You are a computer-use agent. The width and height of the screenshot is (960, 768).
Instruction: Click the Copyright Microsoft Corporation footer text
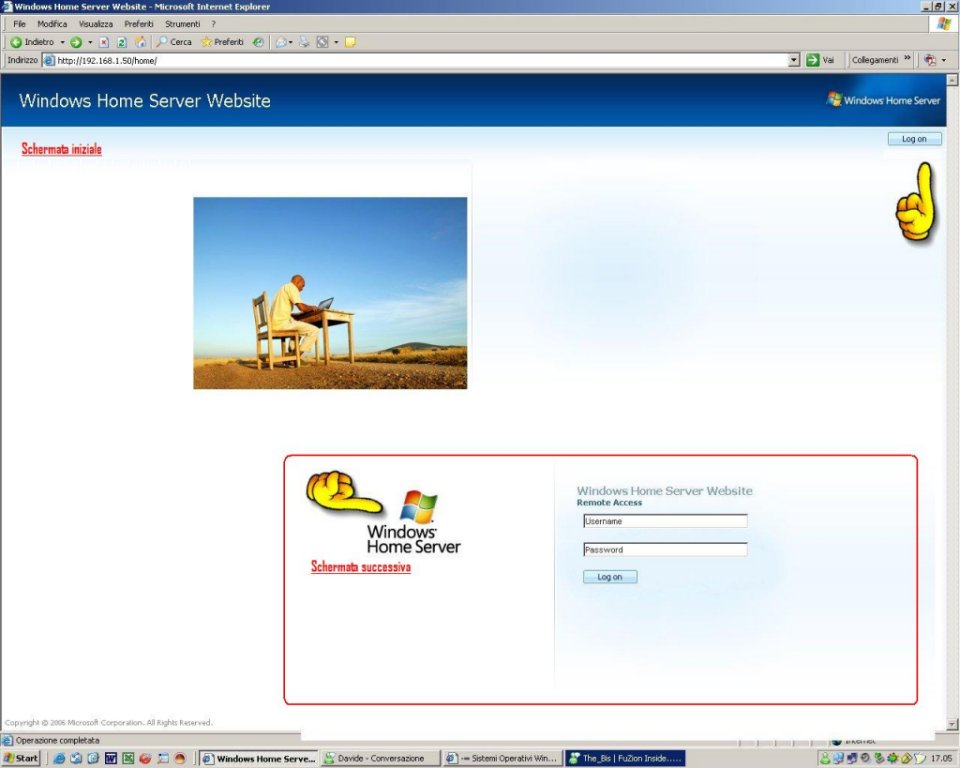108,723
